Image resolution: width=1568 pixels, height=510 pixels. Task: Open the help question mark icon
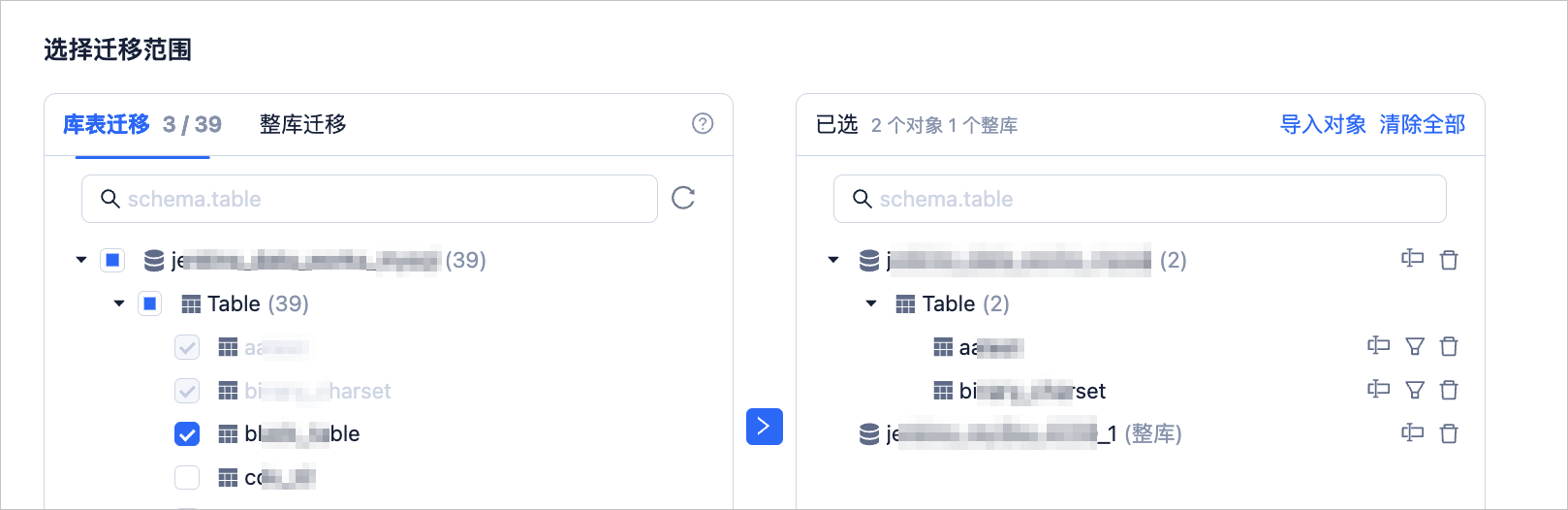[x=703, y=123]
